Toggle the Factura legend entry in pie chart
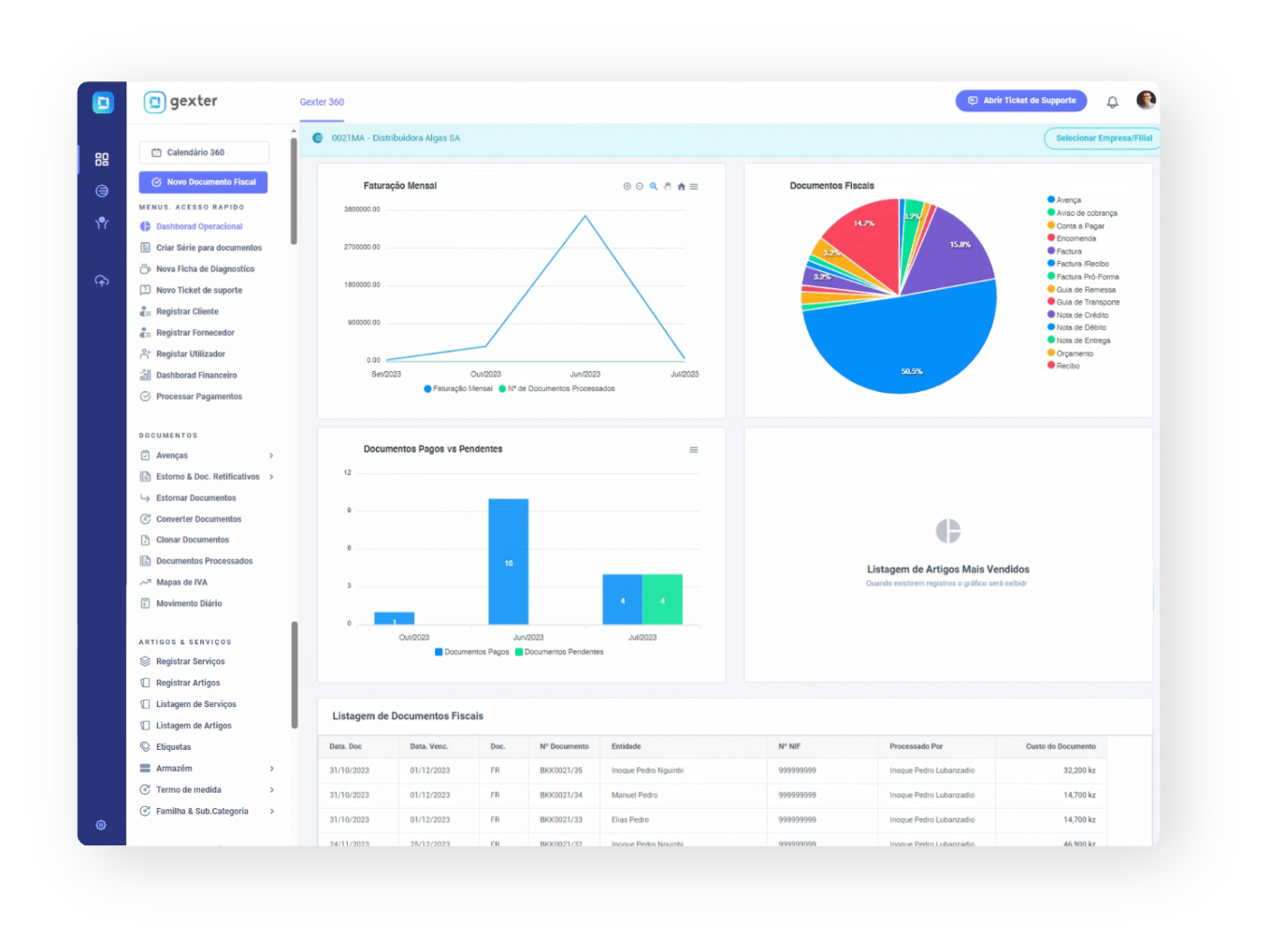 (x=1068, y=252)
